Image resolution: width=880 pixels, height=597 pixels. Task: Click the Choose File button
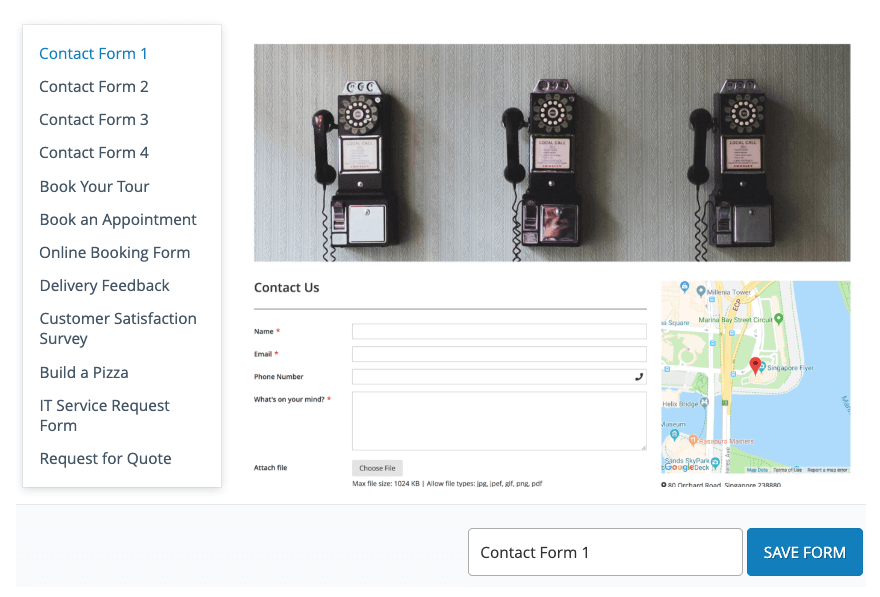[377, 468]
